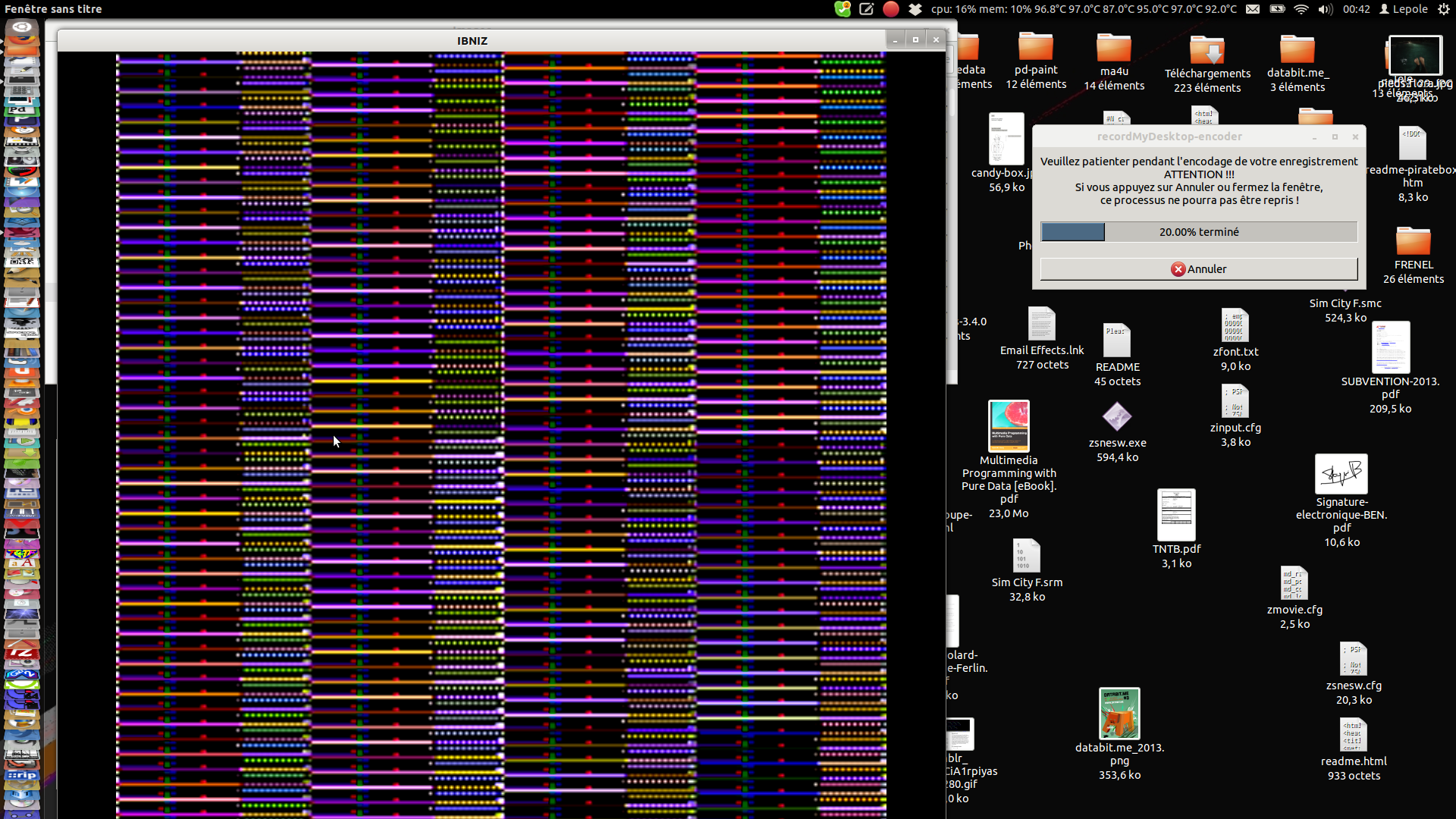
Task: Click the CPU and temperature monitor indicator
Action: [1084, 9]
